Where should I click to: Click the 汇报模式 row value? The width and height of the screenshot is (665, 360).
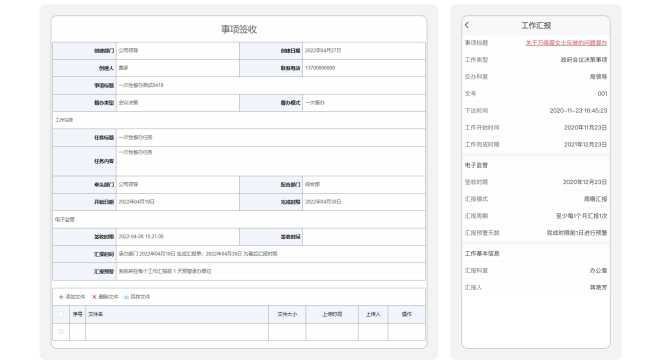click(595, 199)
